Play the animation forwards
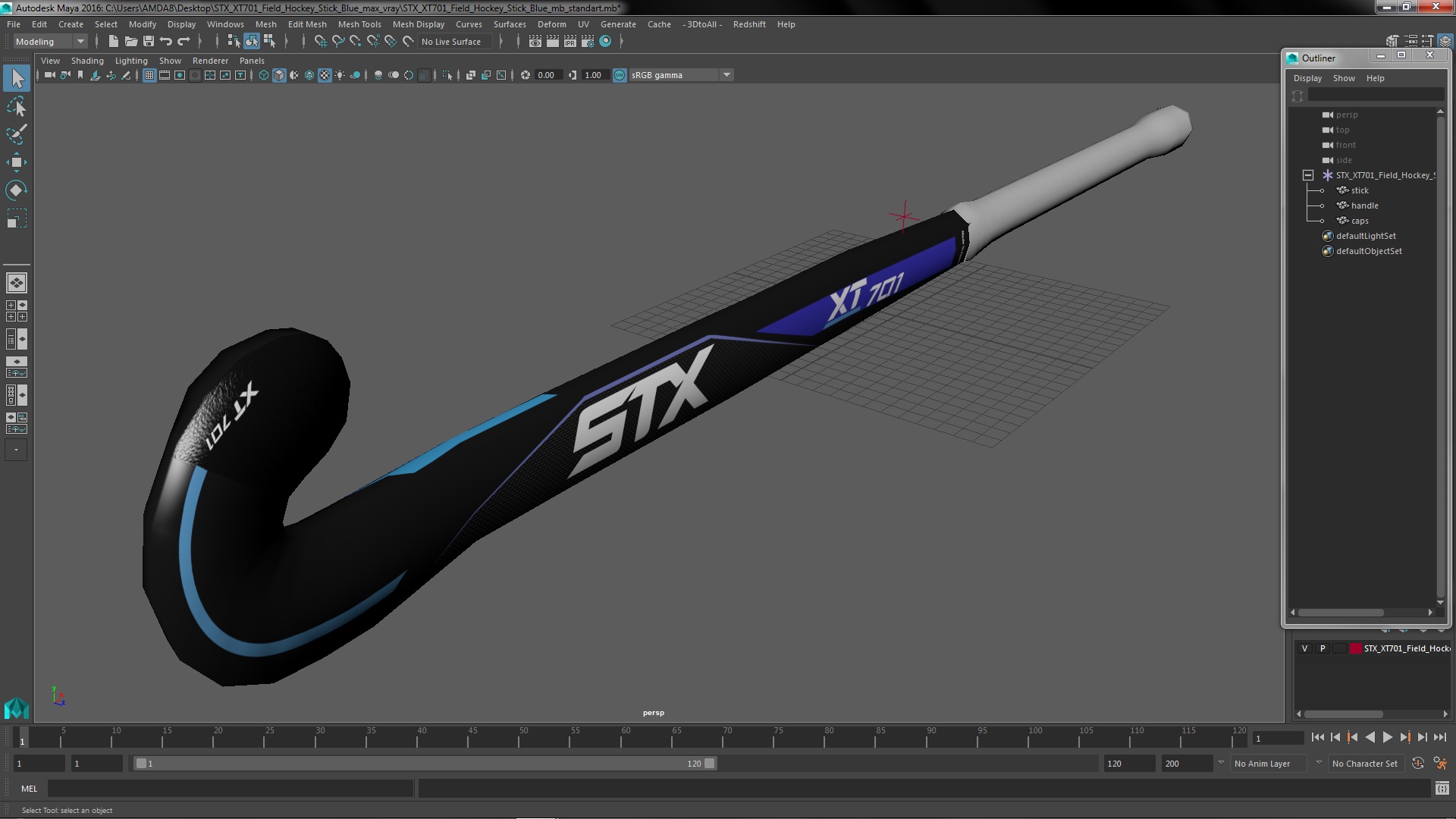The width and height of the screenshot is (1456, 819). (x=1387, y=737)
